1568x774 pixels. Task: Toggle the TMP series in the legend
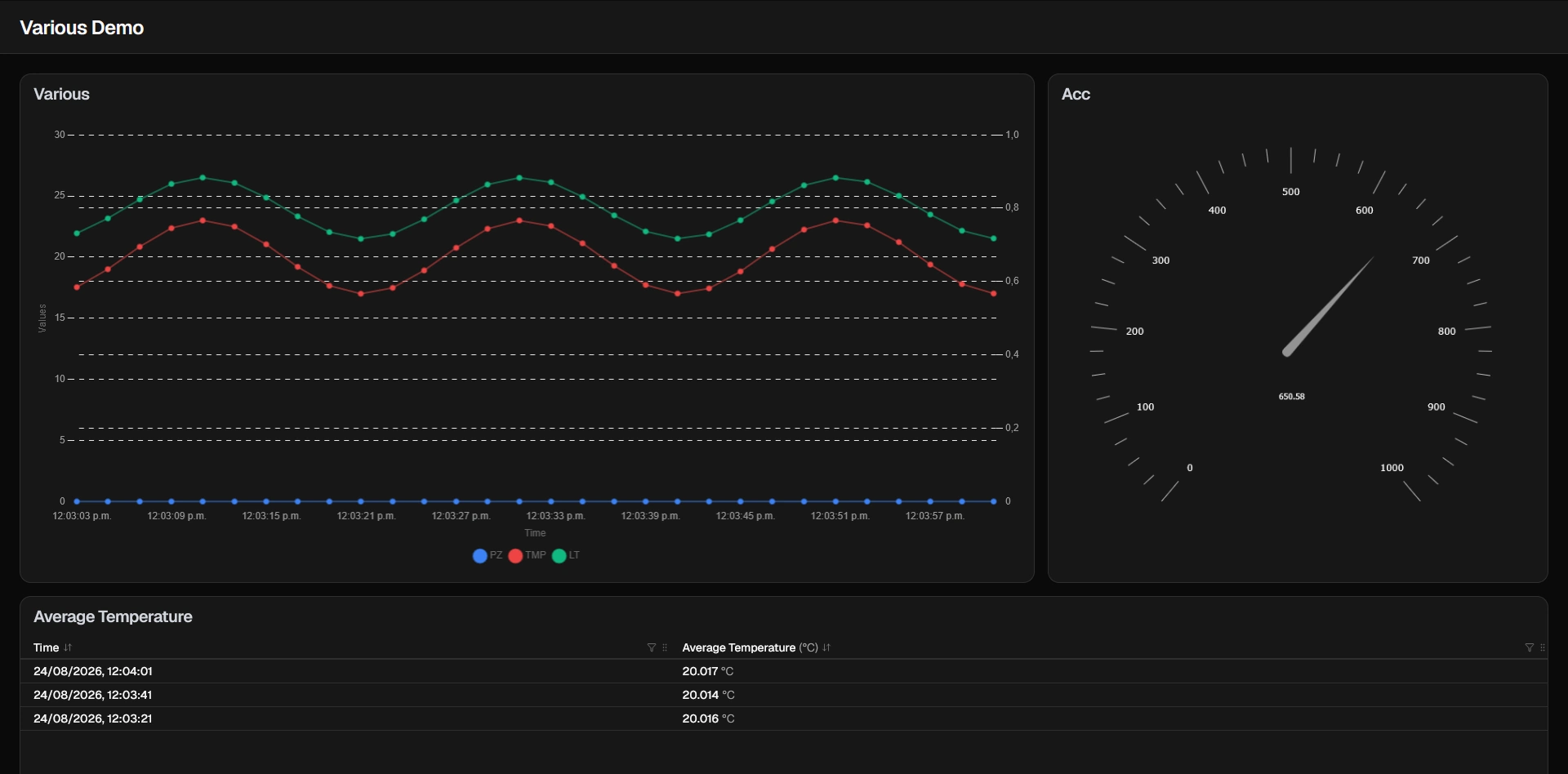tap(527, 555)
